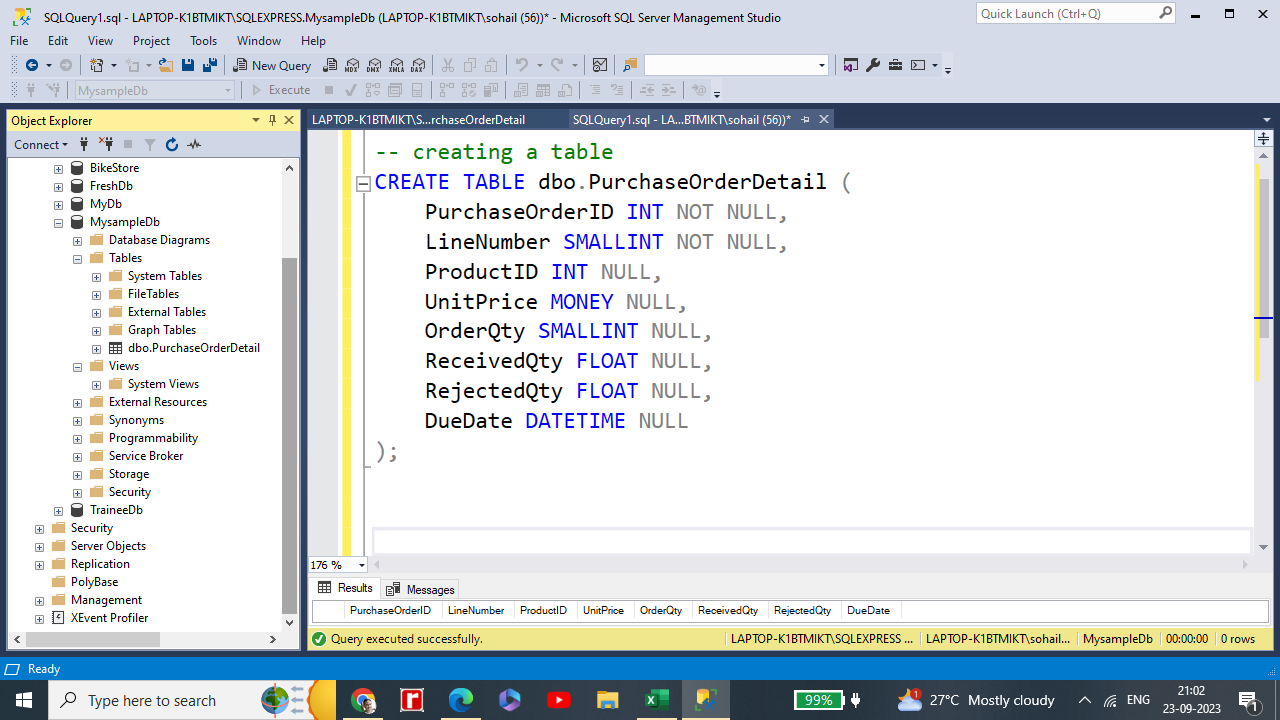The height and width of the screenshot is (720, 1280).
Task: Expand the FreshDb database node
Action: tap(58, 186)
